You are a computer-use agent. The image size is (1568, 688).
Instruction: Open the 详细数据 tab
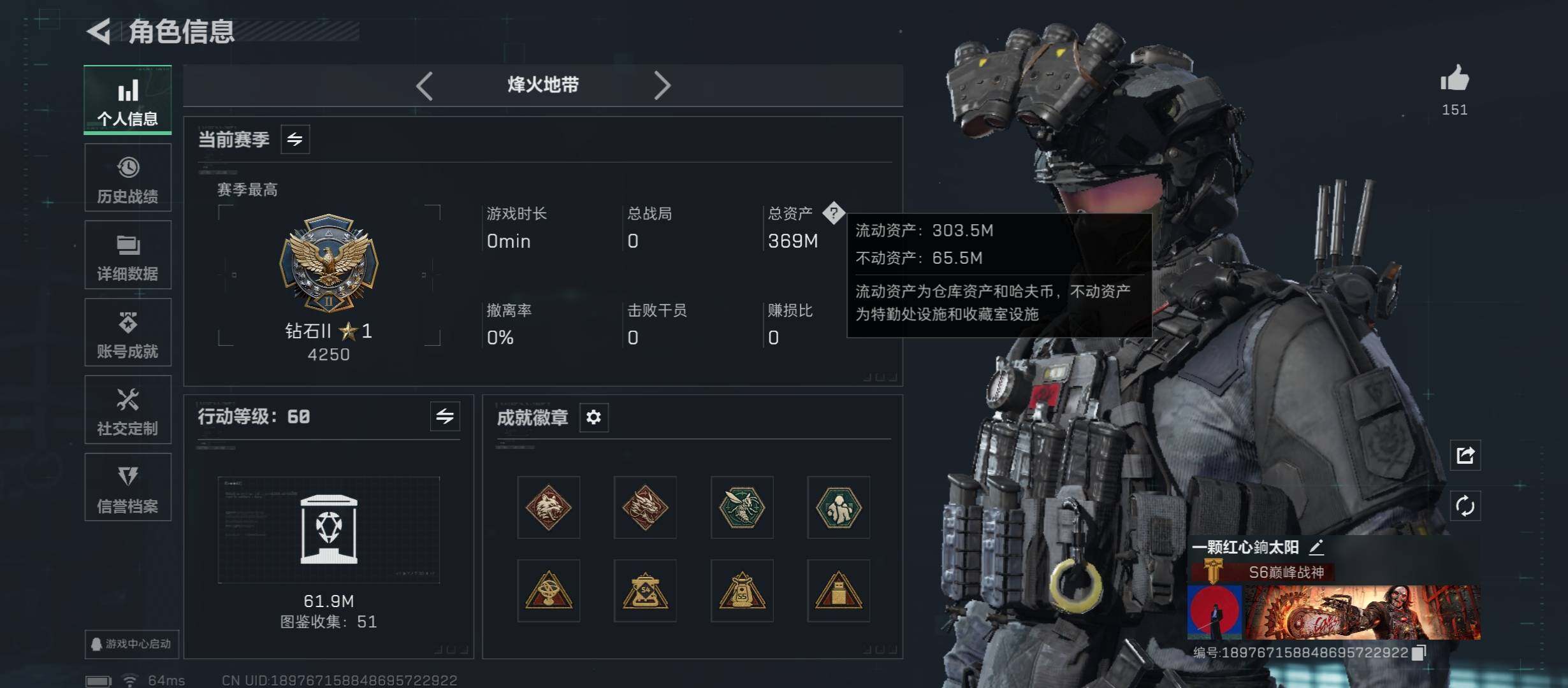click(x=127, y=255)
